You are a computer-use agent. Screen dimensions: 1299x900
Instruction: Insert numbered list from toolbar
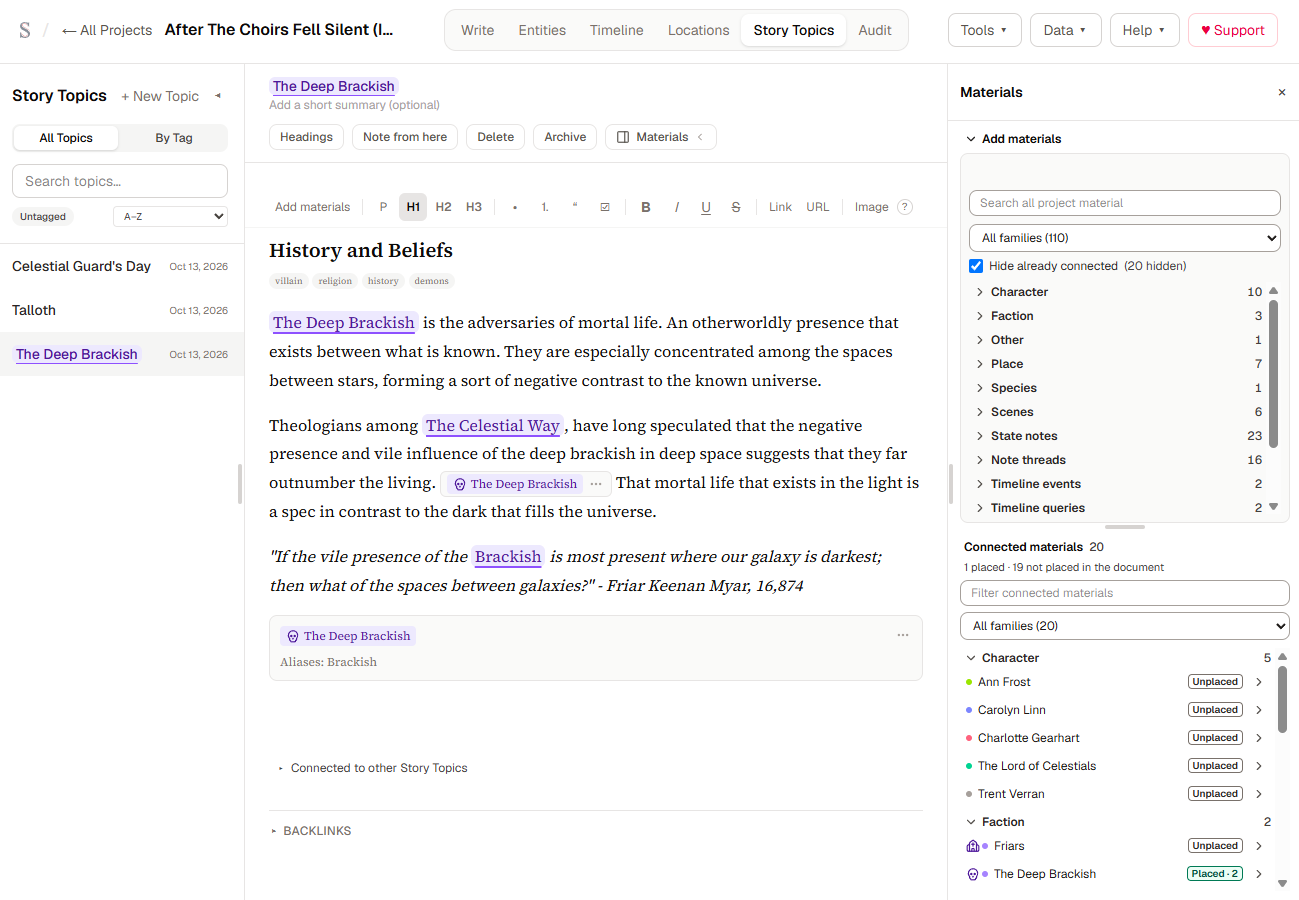pos(545,207)
